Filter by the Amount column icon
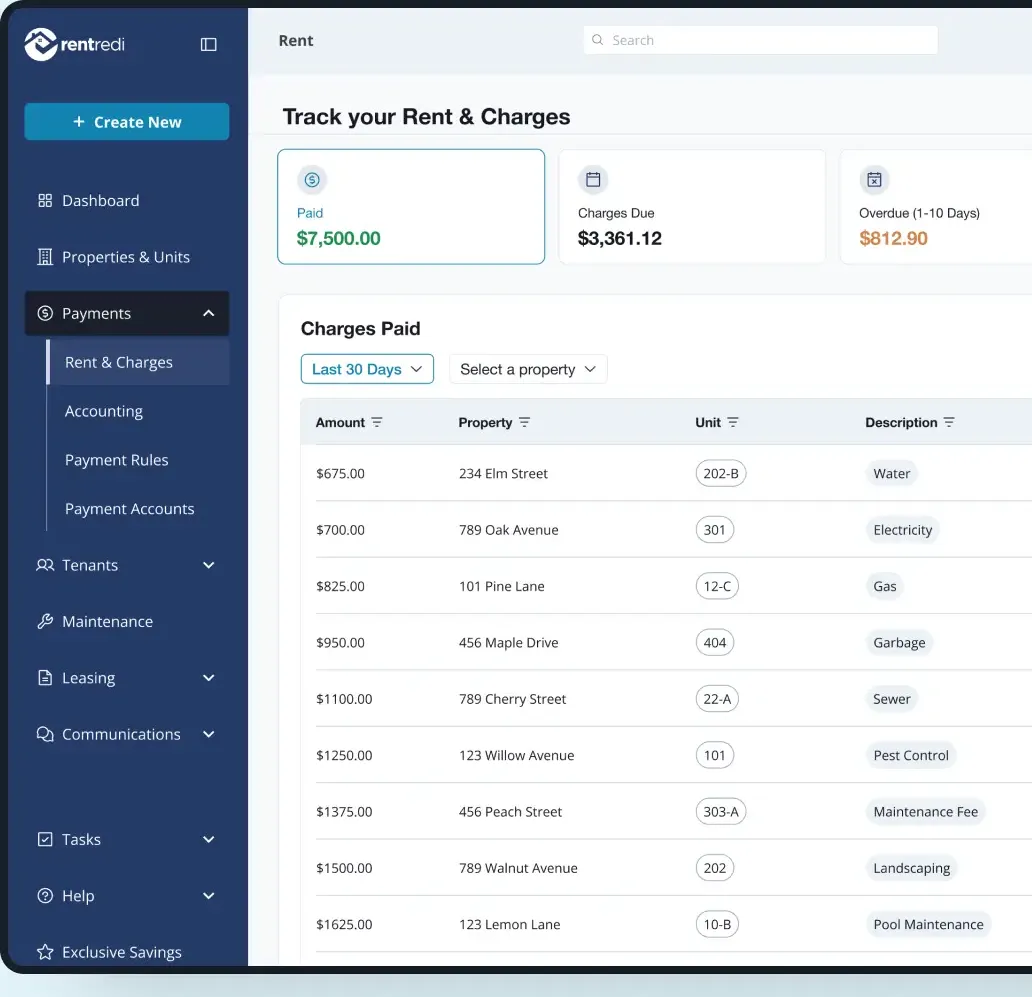 click(x=376, y=422)
